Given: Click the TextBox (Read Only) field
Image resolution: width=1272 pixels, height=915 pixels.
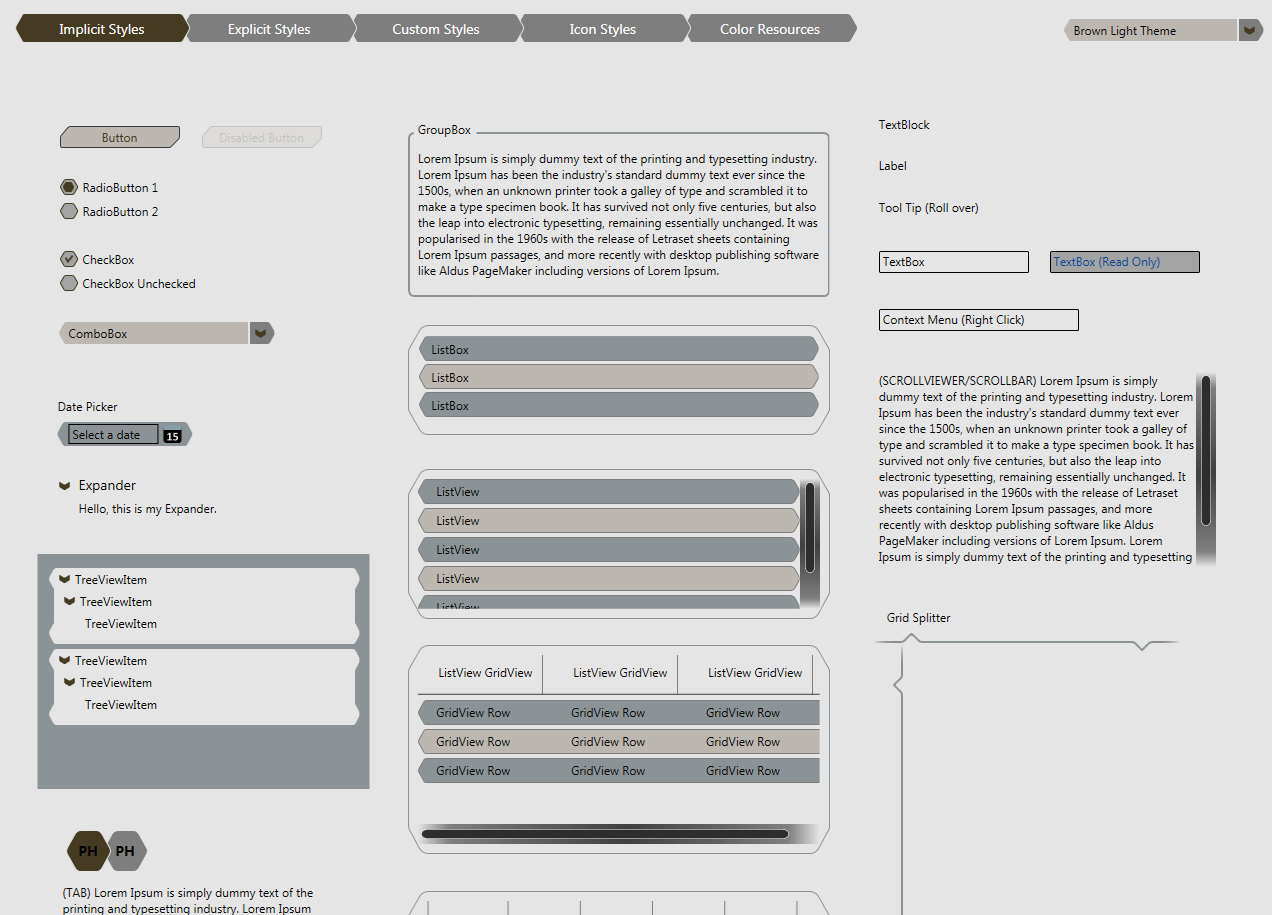Looking at the screenshot, I should pos(1125,262).
